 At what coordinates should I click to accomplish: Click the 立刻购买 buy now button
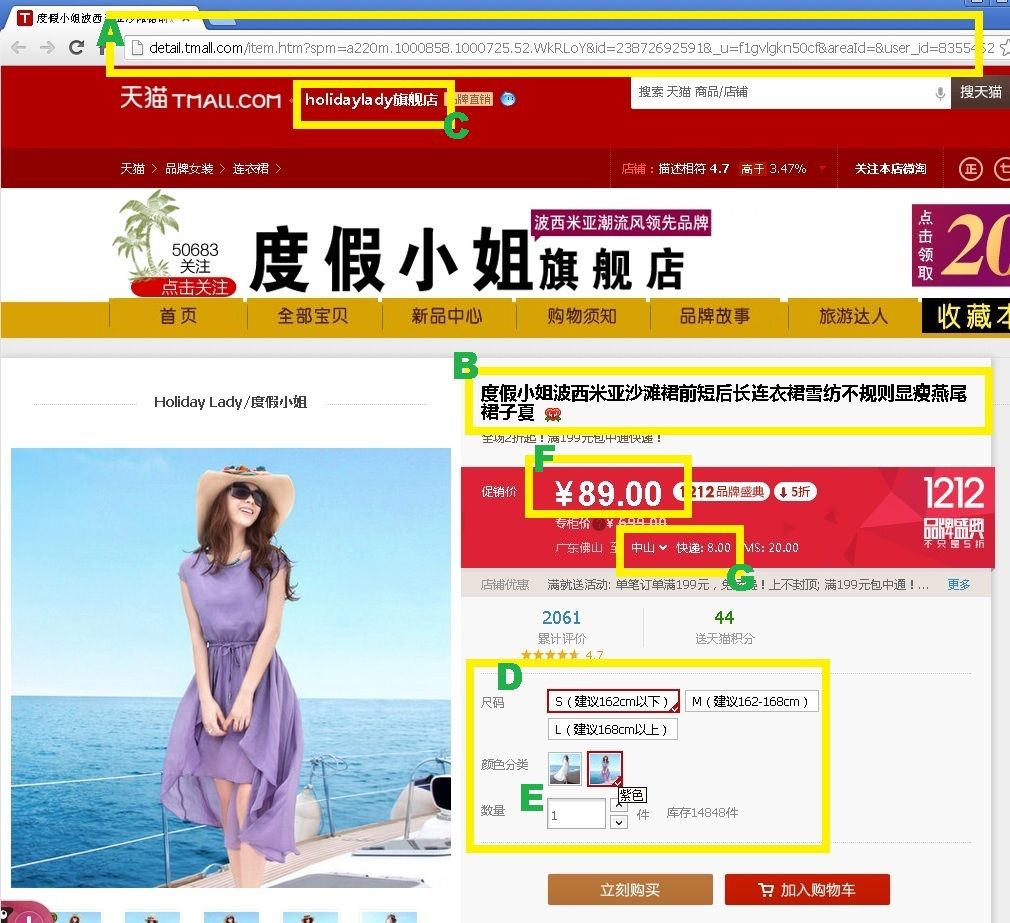pyautogui.click(x=630, y=889)
